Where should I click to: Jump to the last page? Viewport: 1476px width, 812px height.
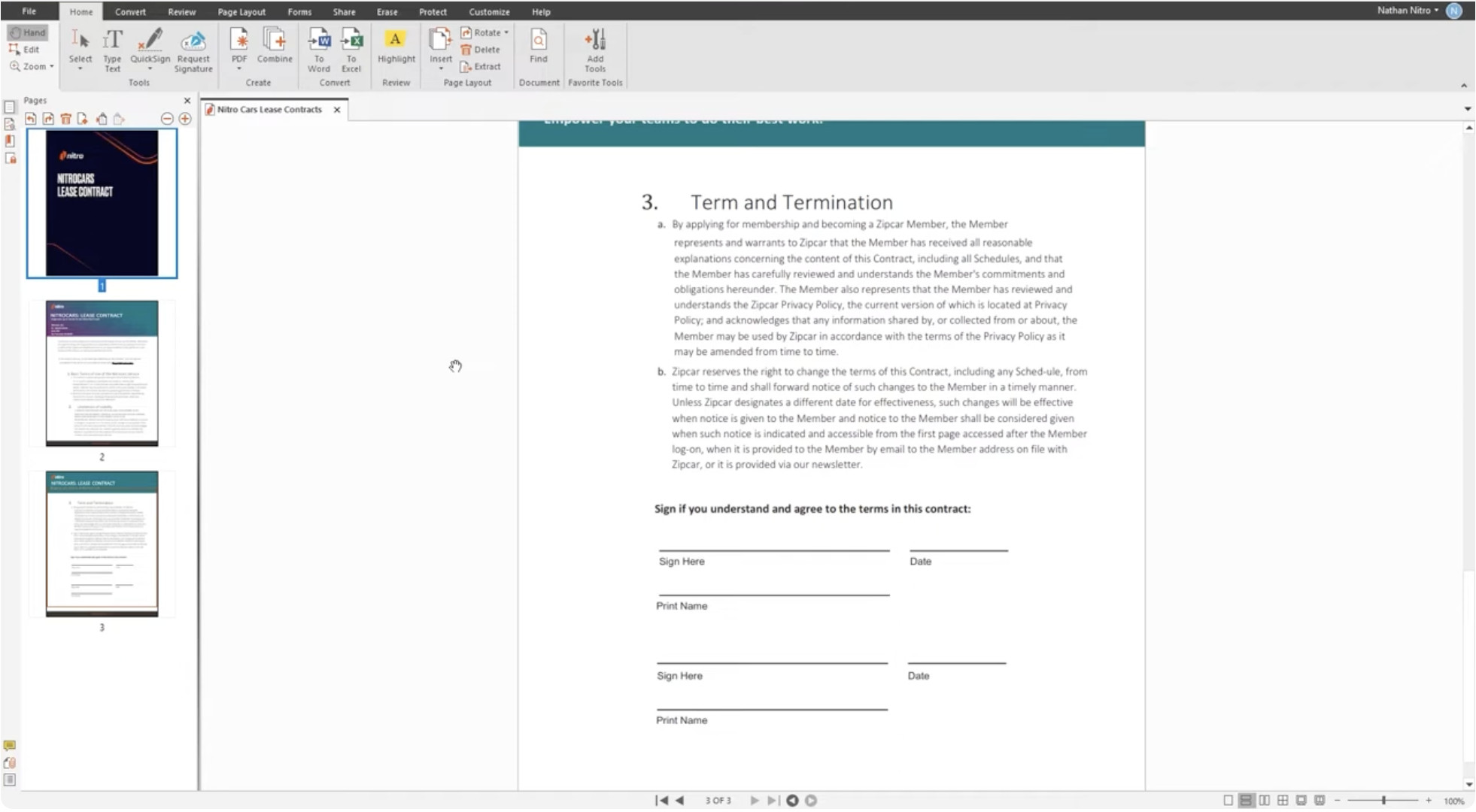[x=773, y=801]
